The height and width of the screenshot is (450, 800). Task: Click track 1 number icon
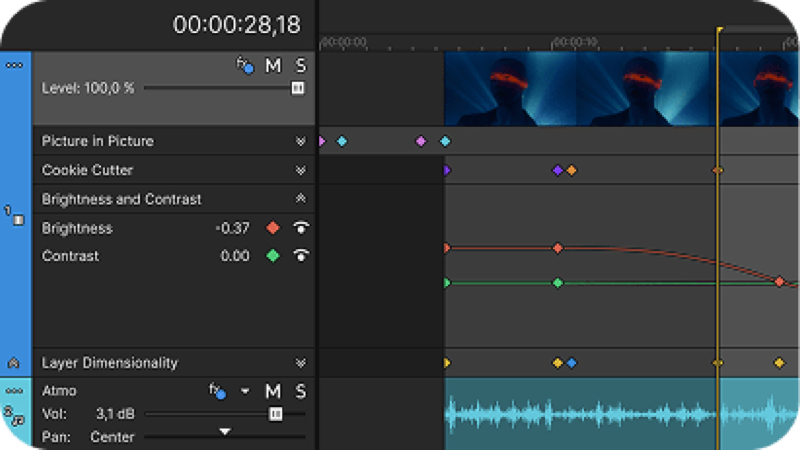[x=14, y=216]
